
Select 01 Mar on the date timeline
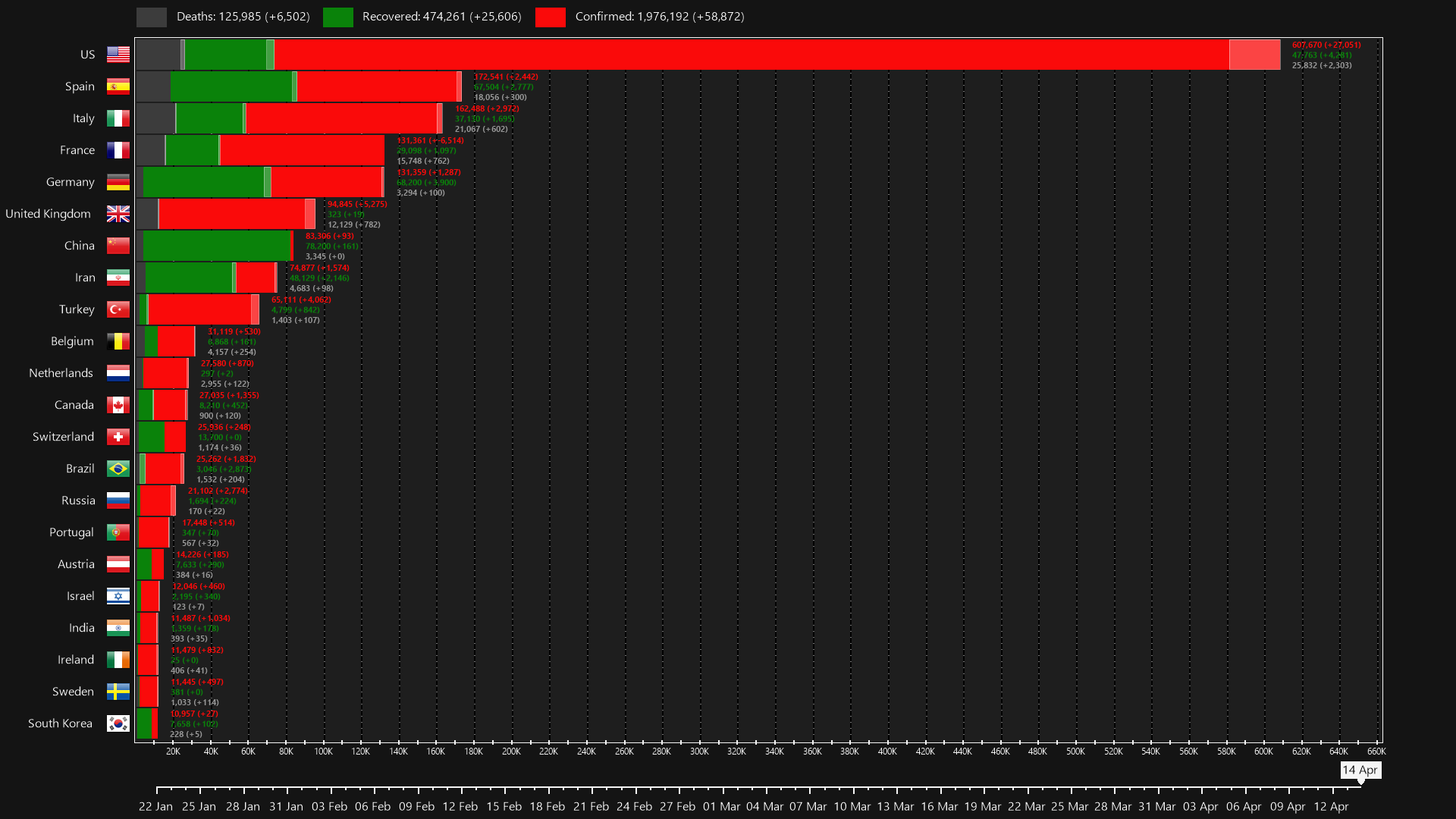click(x=721, y=806)
